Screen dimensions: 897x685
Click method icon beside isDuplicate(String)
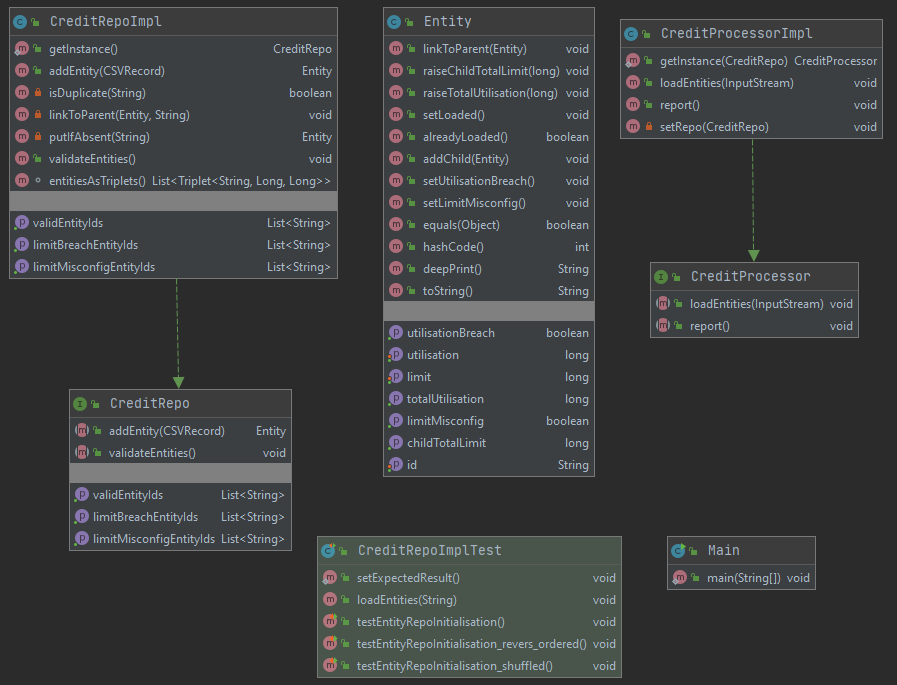[x=22, y=92]
